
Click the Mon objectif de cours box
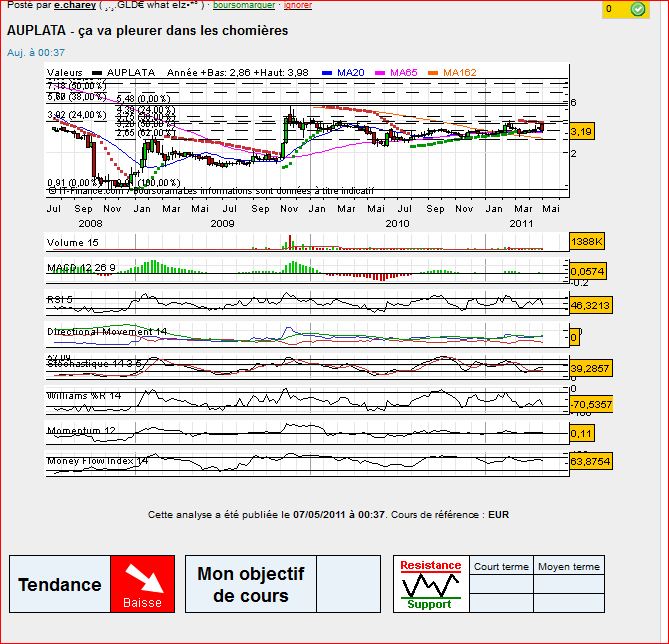tap(251, 584)
